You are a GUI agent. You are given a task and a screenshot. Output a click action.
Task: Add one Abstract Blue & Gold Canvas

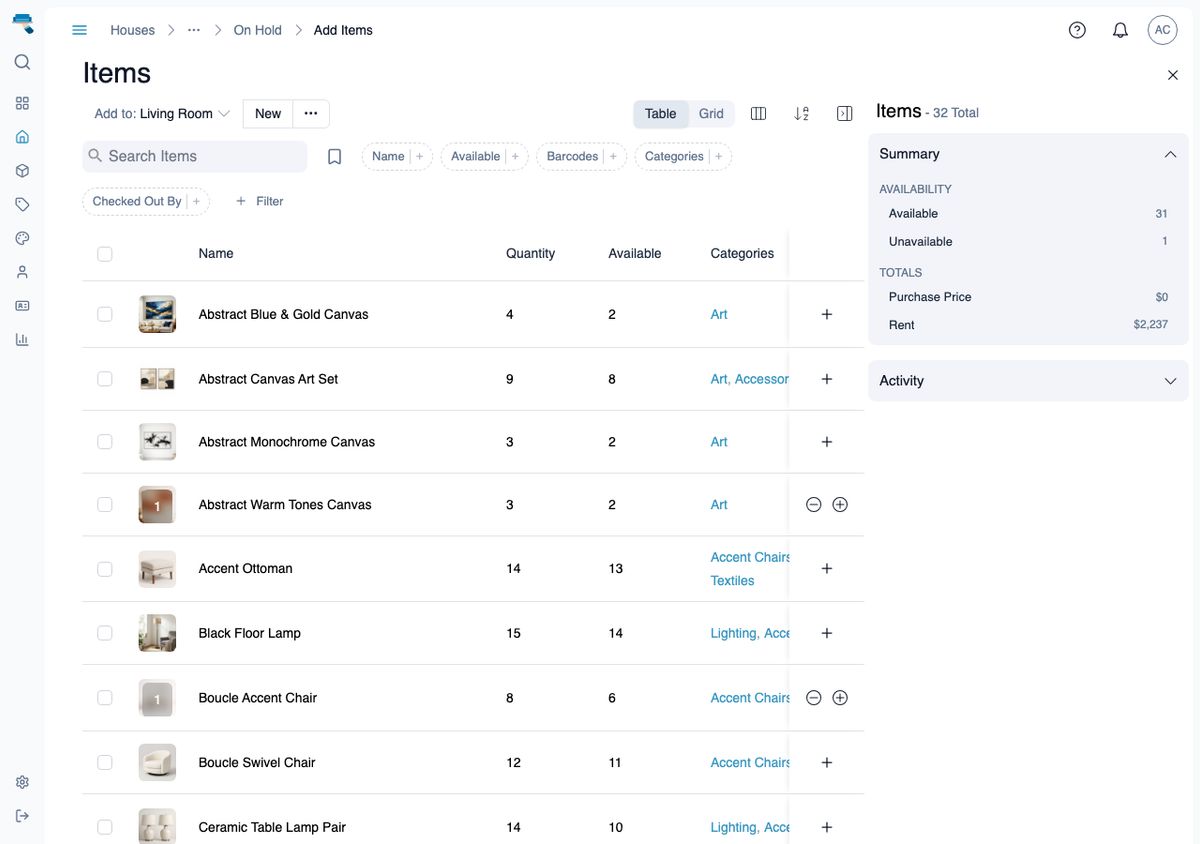[827, 314]
